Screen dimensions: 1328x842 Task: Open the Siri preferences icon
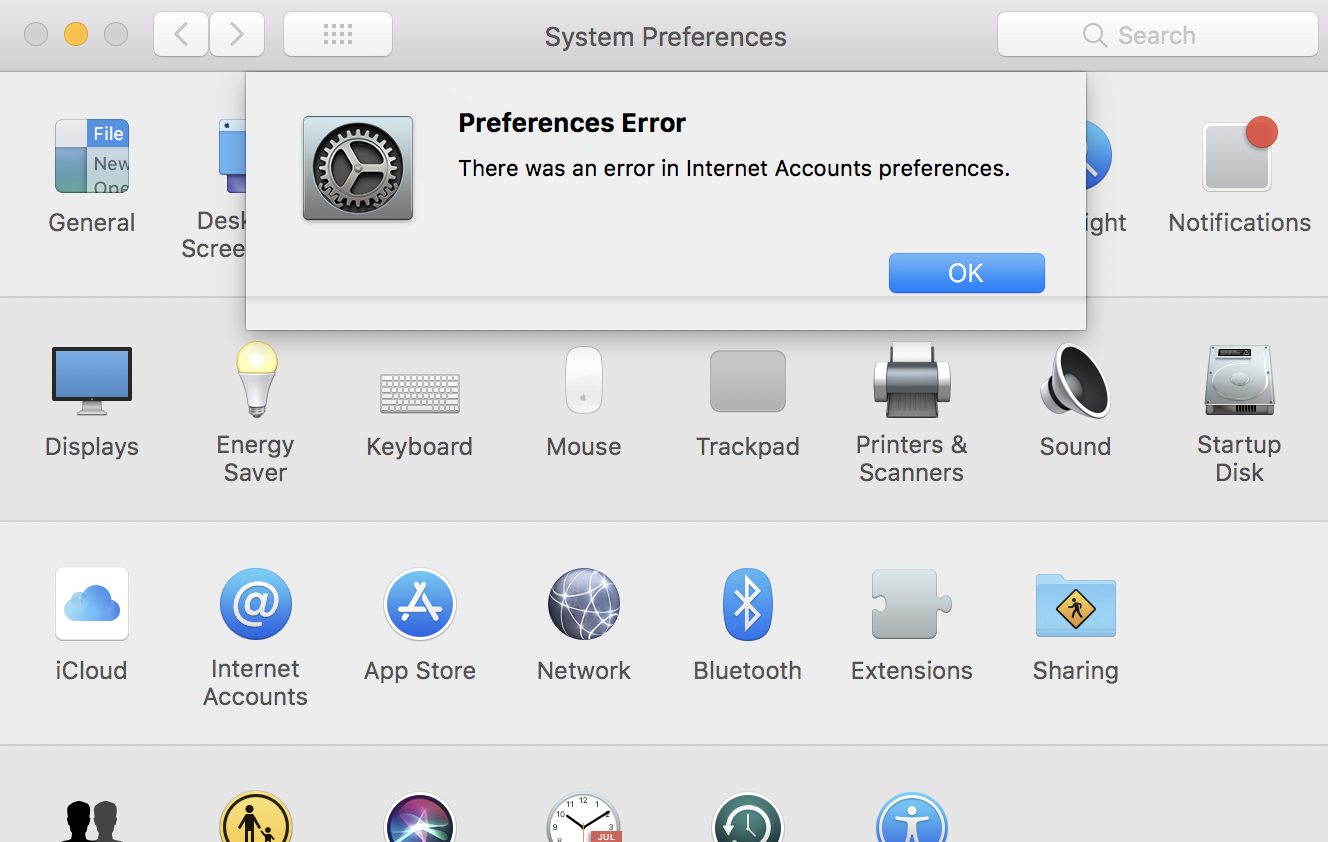click(x=420, y=817)
